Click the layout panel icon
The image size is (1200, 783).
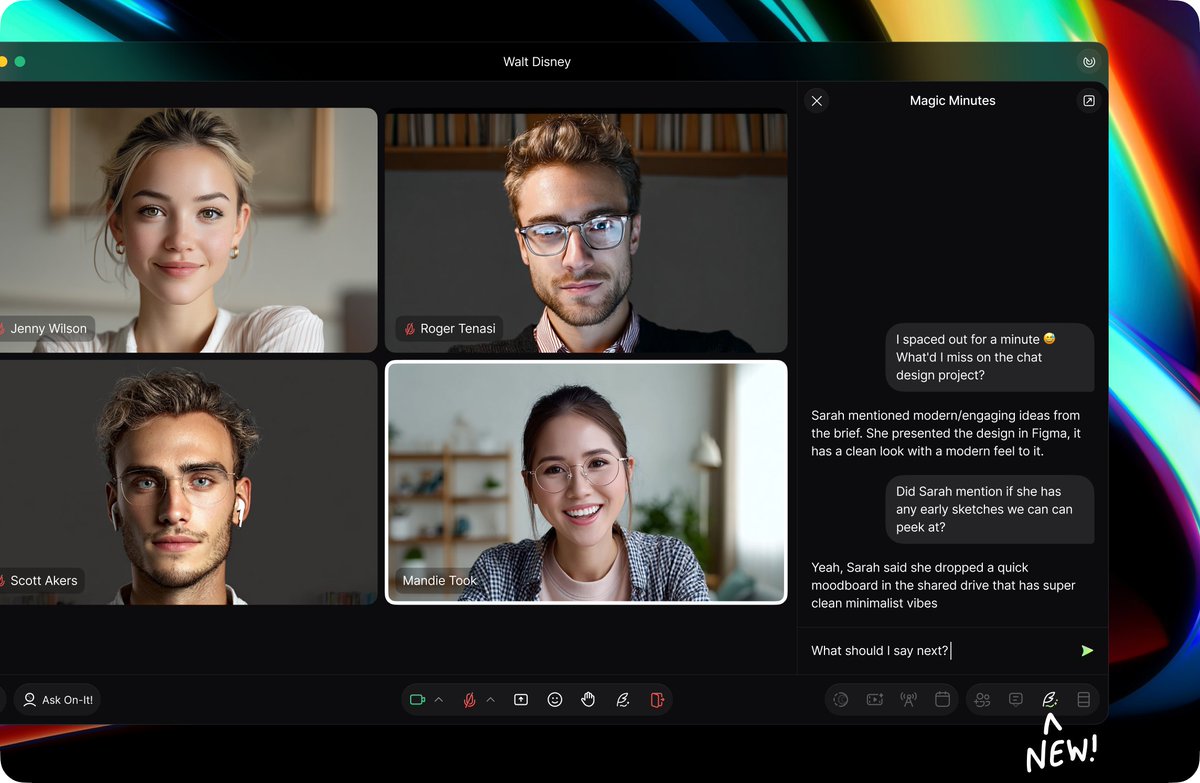1083,700
